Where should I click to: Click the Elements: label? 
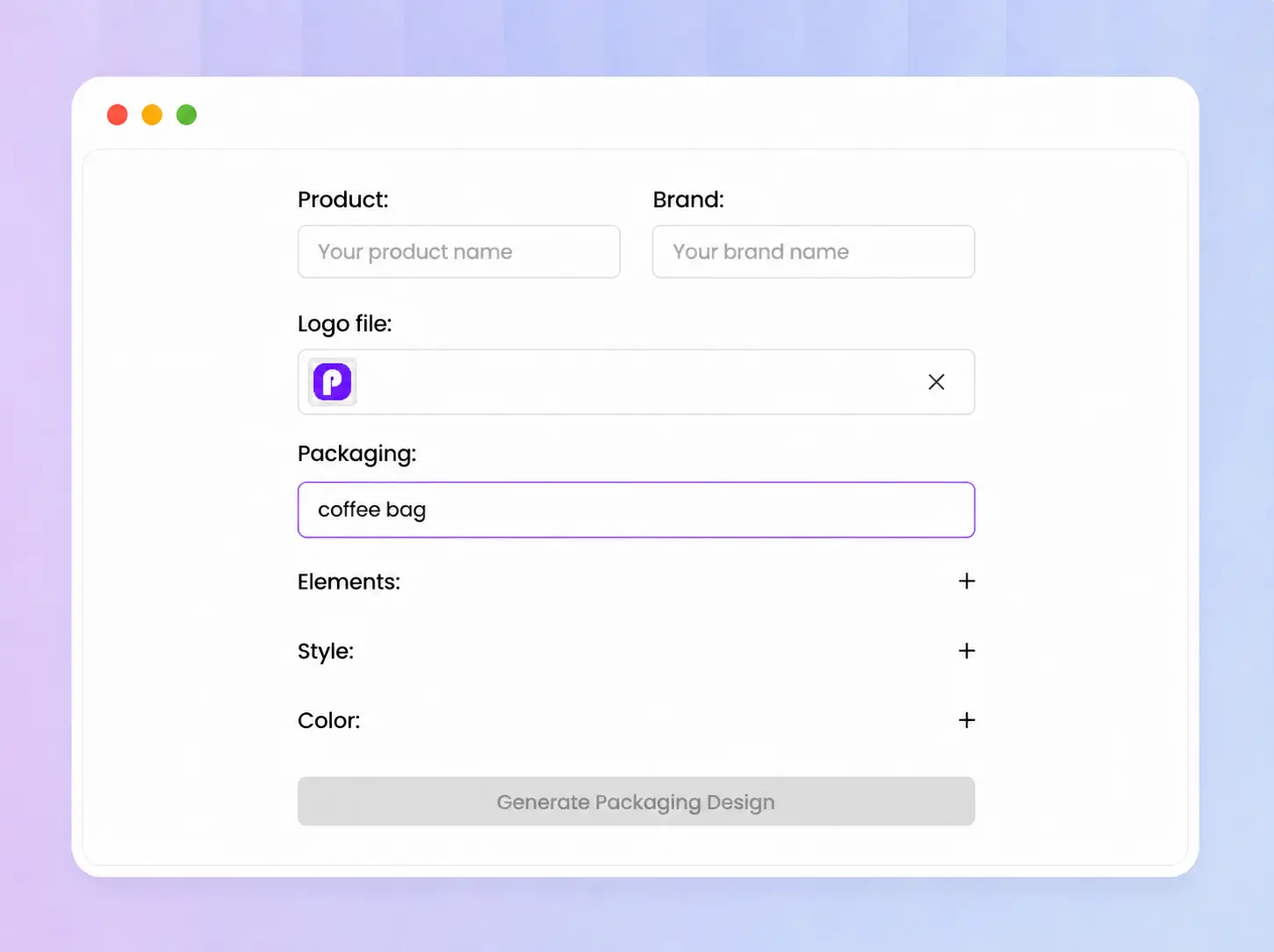coord(349,581)
